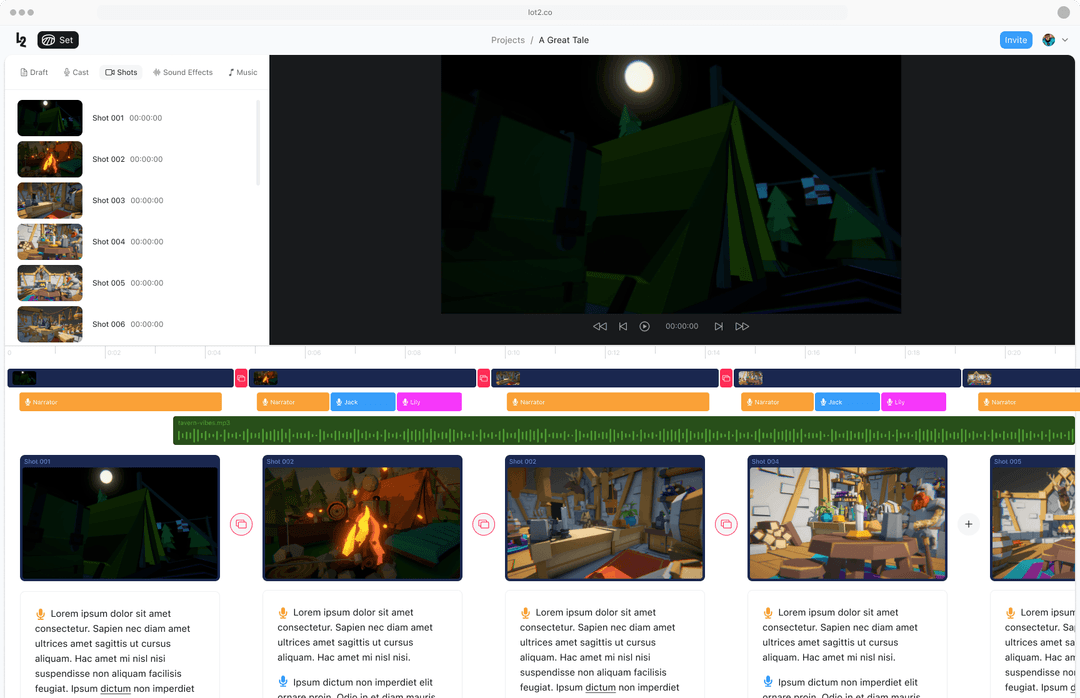Click the orange mic icon in Shot 004 script
Image resolution: width=1080 pixels, height=698 pixels.
click(x=768, y=612)
